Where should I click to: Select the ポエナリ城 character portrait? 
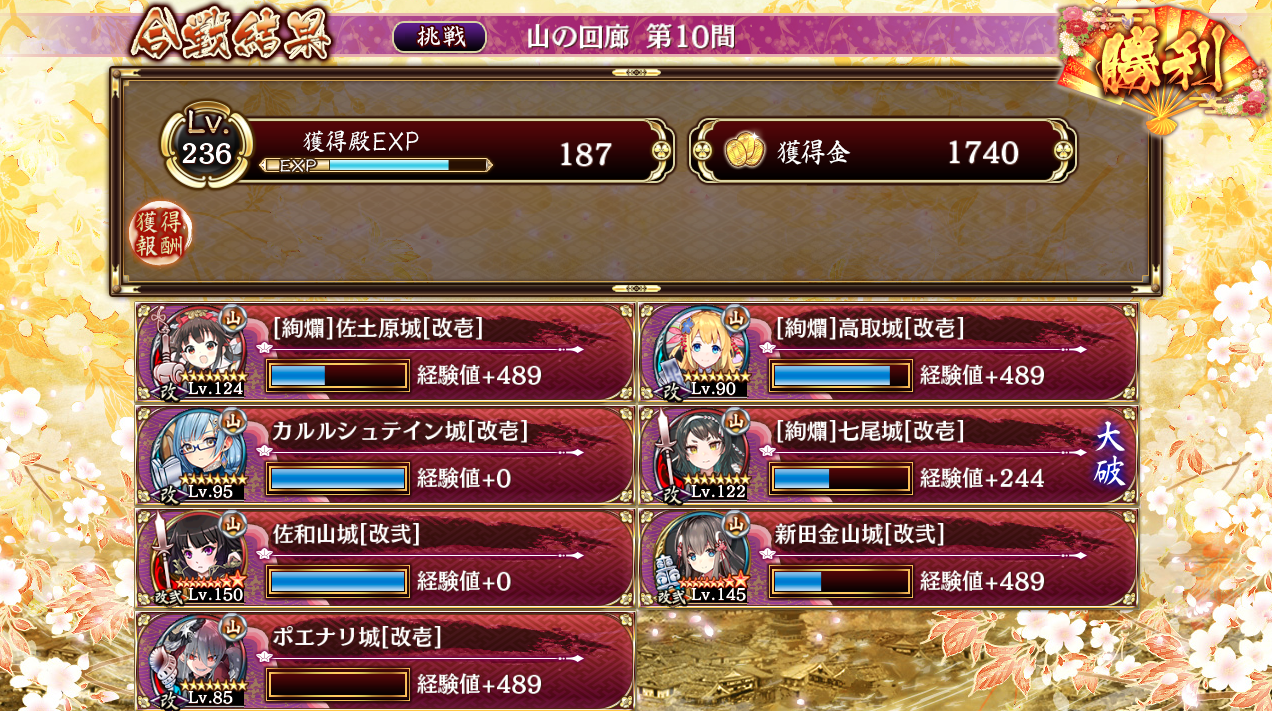(x=199, y=661)
